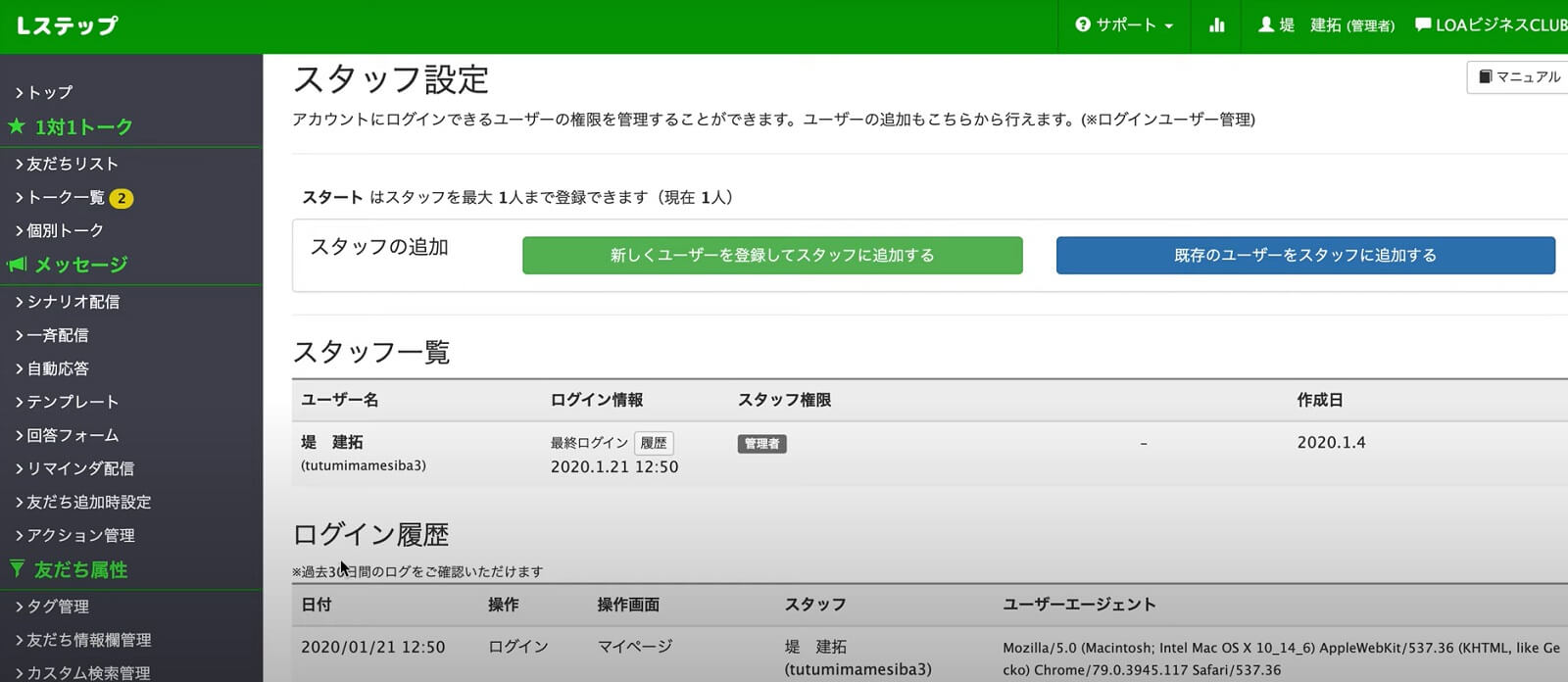Click the user agent string Mozilla/5.0
Viewport: 1568px width, 682px height.
1281,658
